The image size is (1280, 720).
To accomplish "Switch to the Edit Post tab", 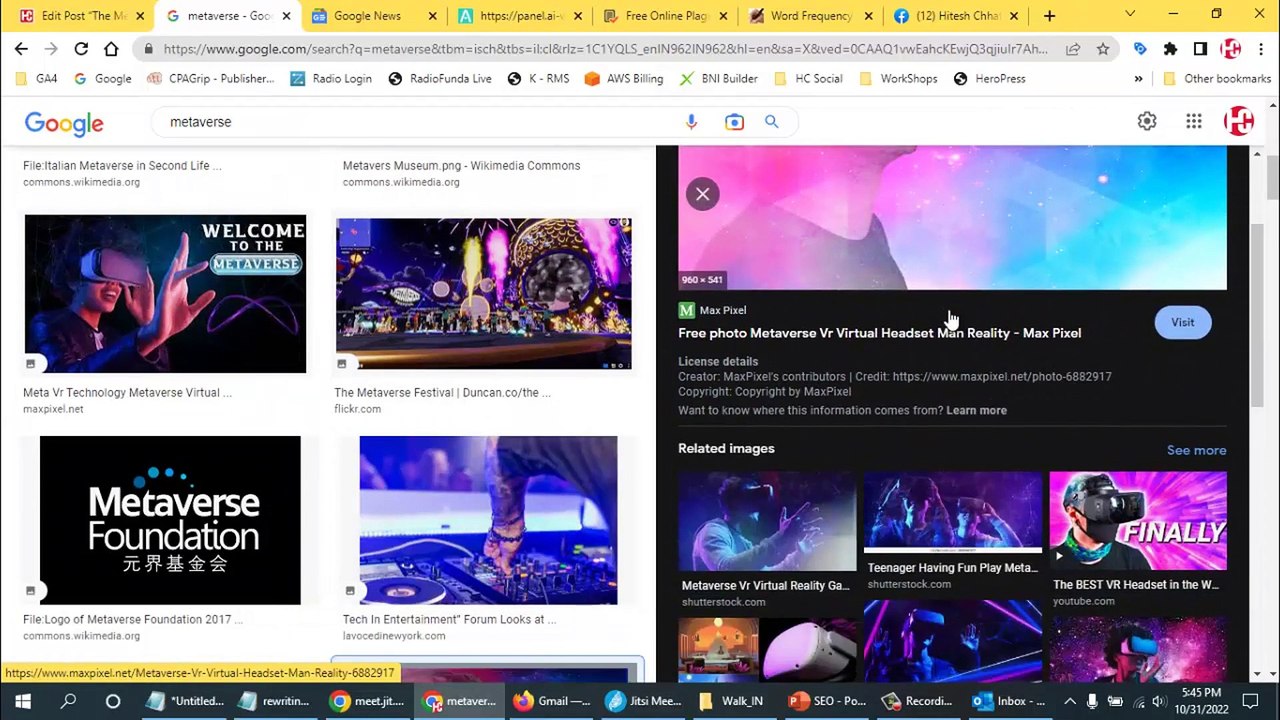I will coord(84,16).
